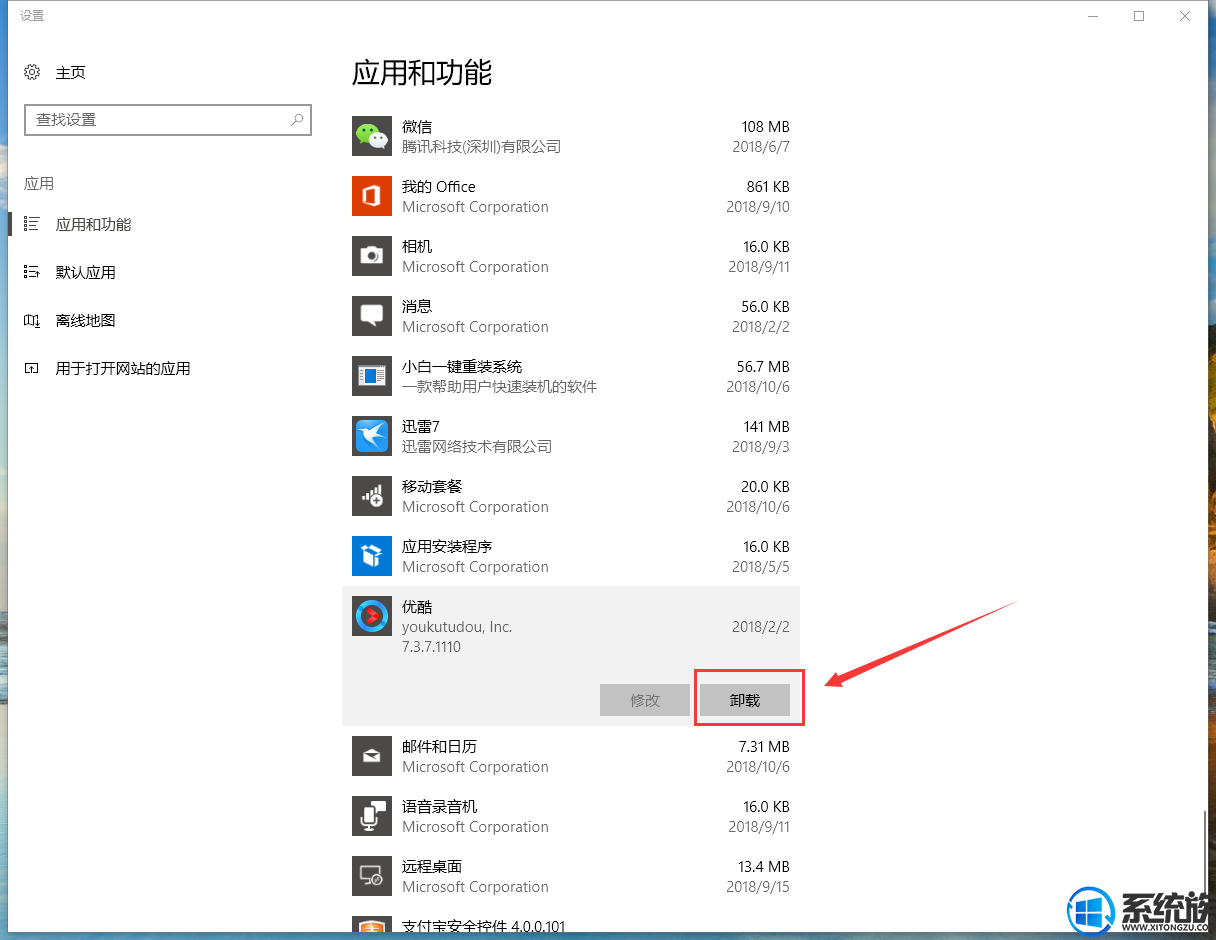Maximize the 设置 window
1216x940 pixels.
click(1139, 16)
